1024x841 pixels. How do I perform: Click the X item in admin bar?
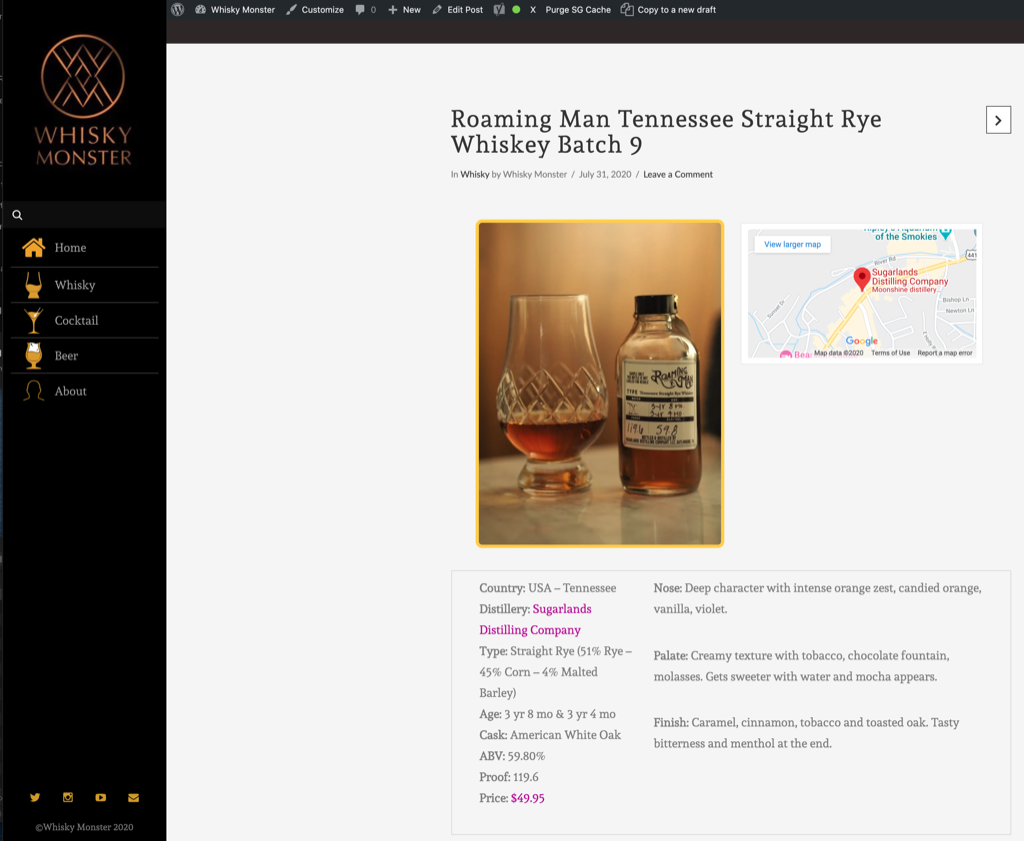tap(533, 10)
